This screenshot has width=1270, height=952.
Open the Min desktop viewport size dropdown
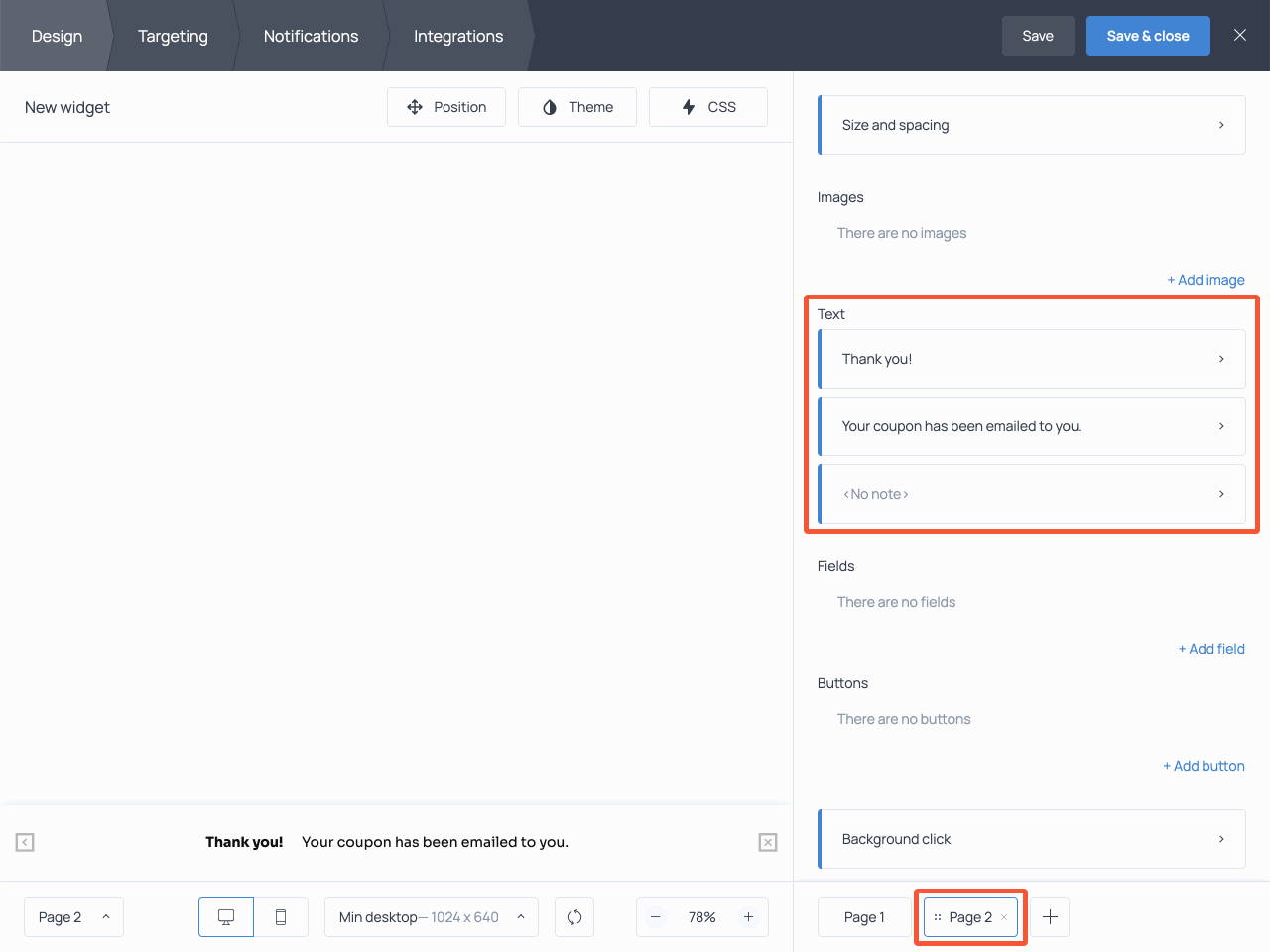[431, 917]
